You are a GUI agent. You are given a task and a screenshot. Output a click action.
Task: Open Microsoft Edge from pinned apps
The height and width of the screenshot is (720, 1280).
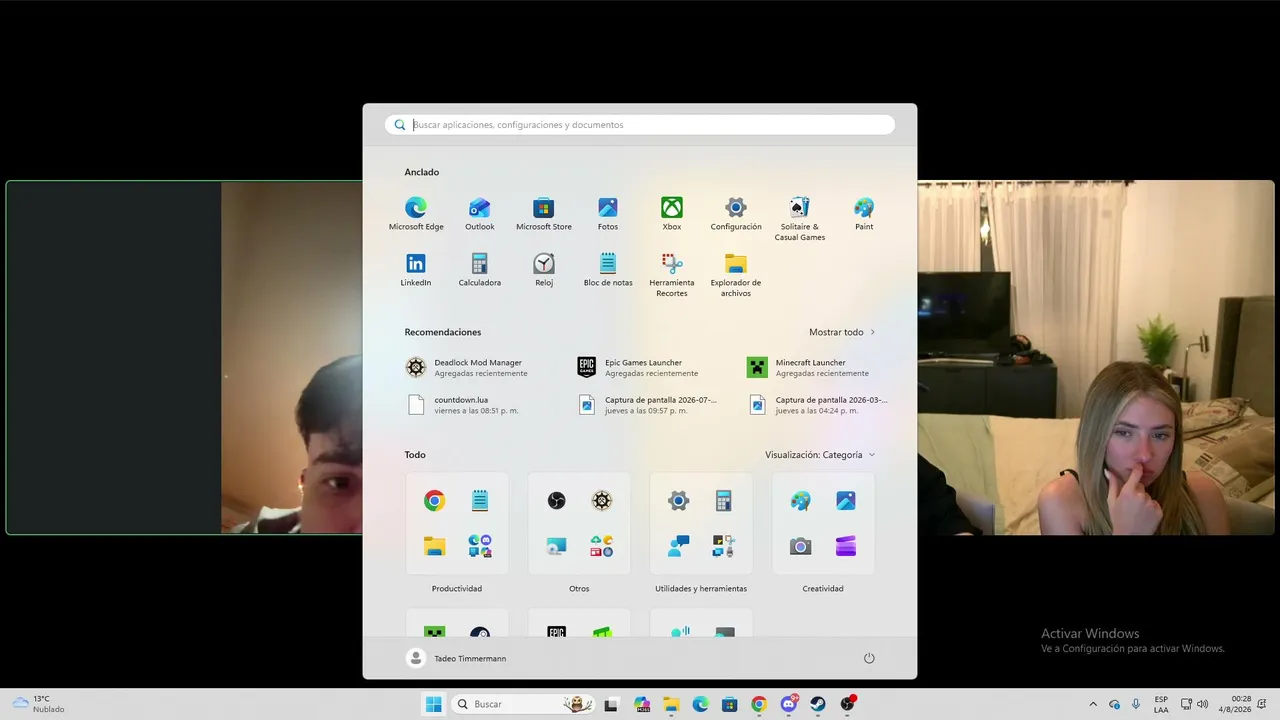coord(416,214)
